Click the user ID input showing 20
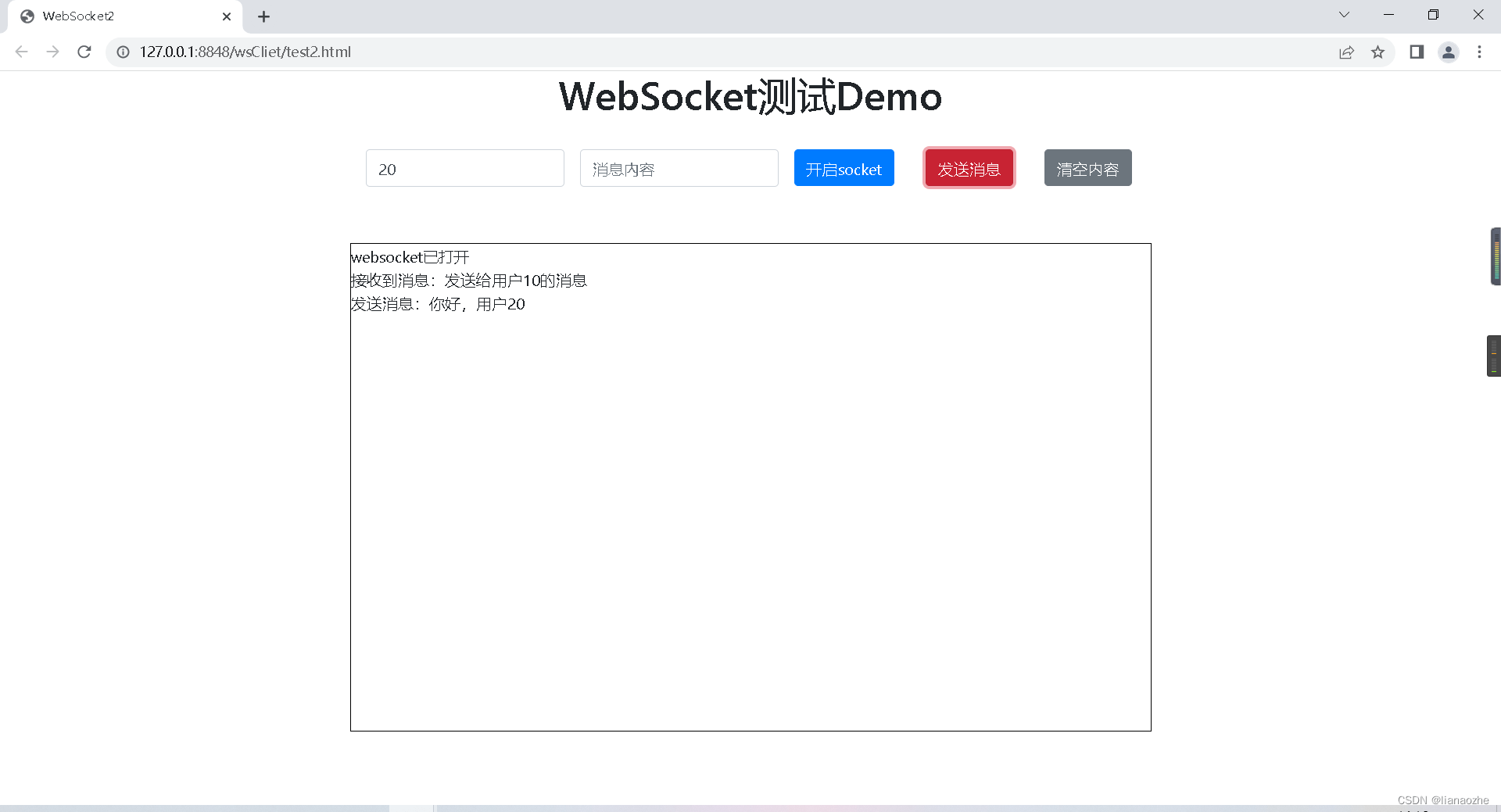The image size is (1501, 812). tap(464, 168)
